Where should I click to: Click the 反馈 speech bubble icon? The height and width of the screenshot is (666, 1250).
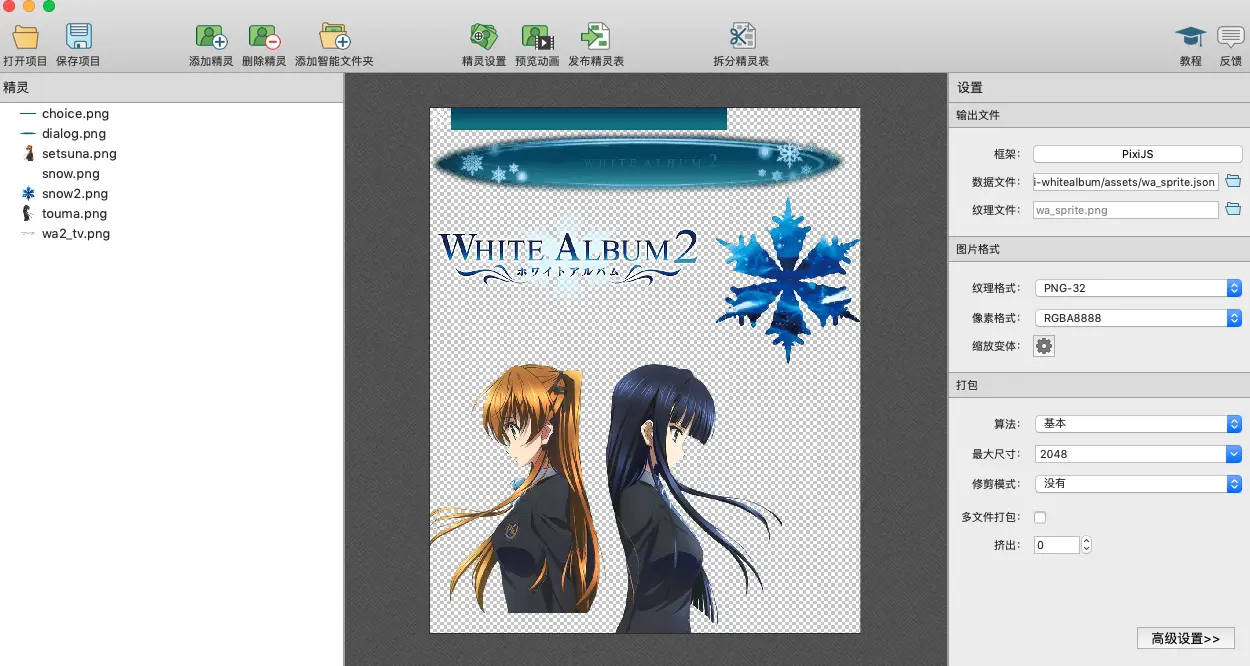coord(1231,38)
